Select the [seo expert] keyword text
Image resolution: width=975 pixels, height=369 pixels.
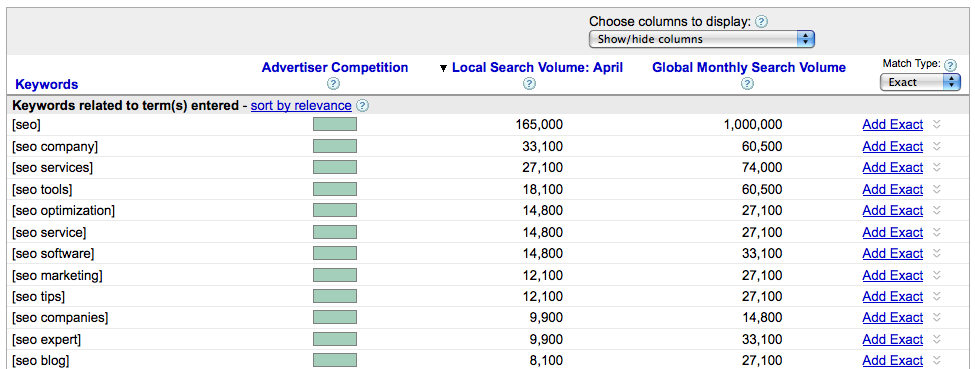coord(46,340)
